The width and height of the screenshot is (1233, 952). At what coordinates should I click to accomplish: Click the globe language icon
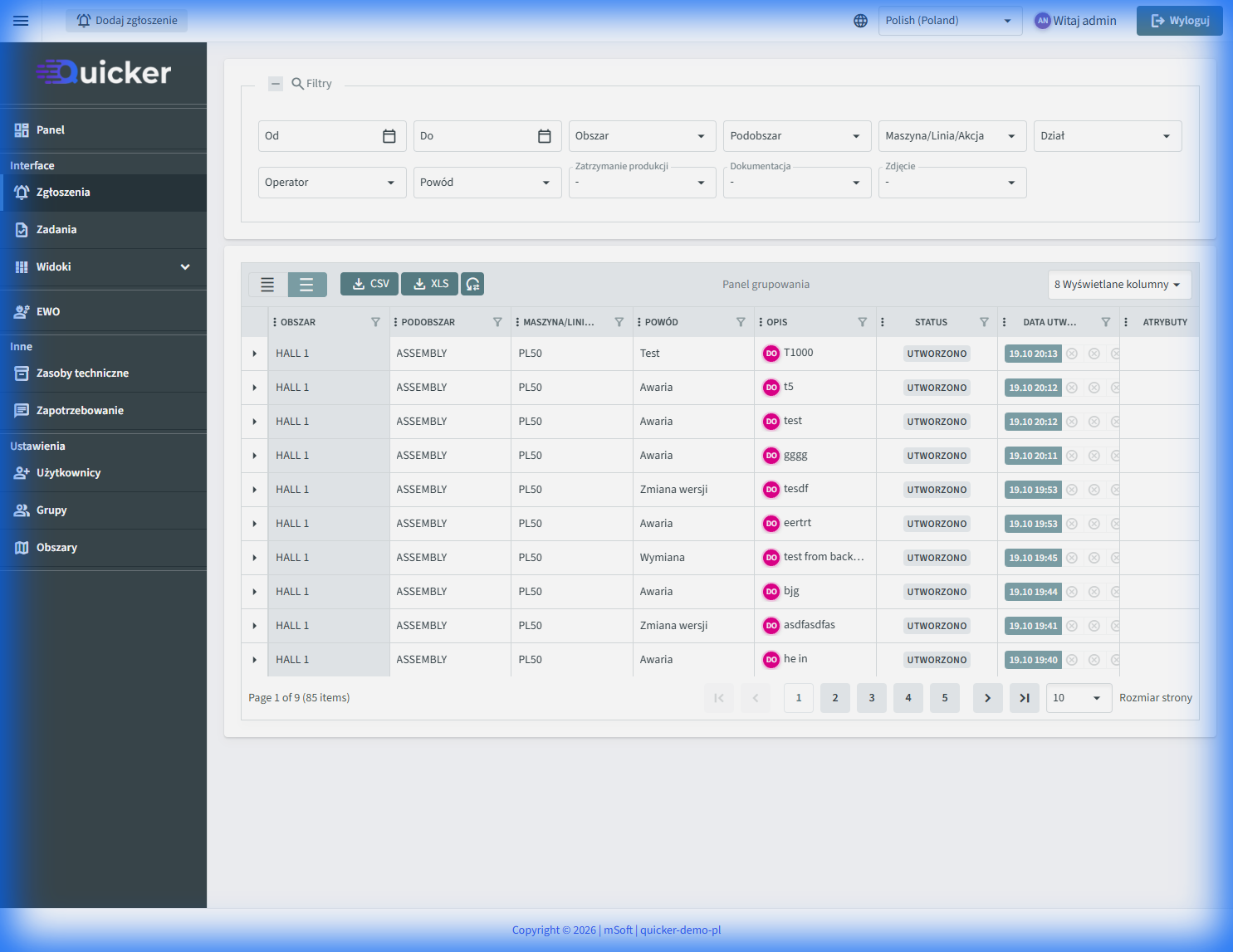point(860,21)
